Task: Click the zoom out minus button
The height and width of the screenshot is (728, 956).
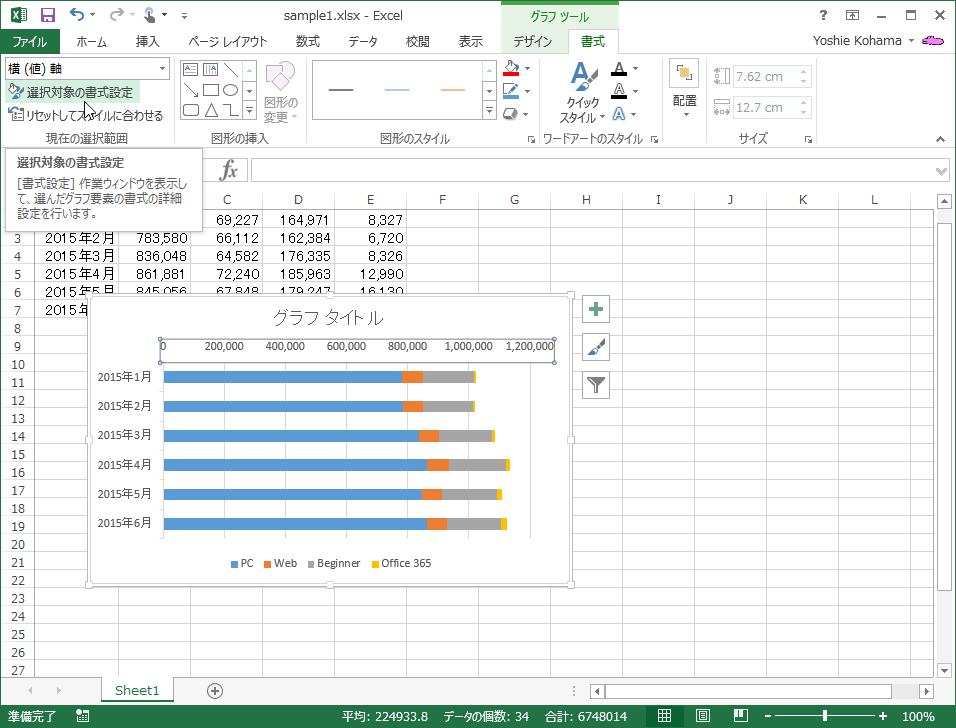Action: point(768,716)
